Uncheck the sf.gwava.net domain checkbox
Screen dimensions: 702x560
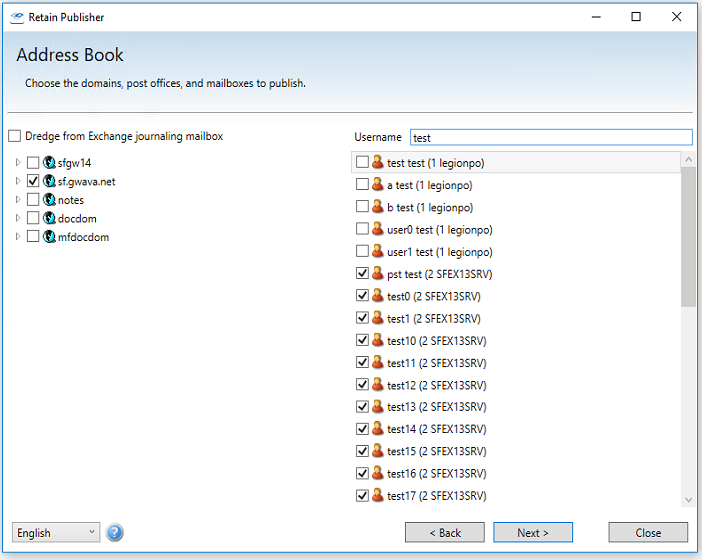click(x=33, y=181)
